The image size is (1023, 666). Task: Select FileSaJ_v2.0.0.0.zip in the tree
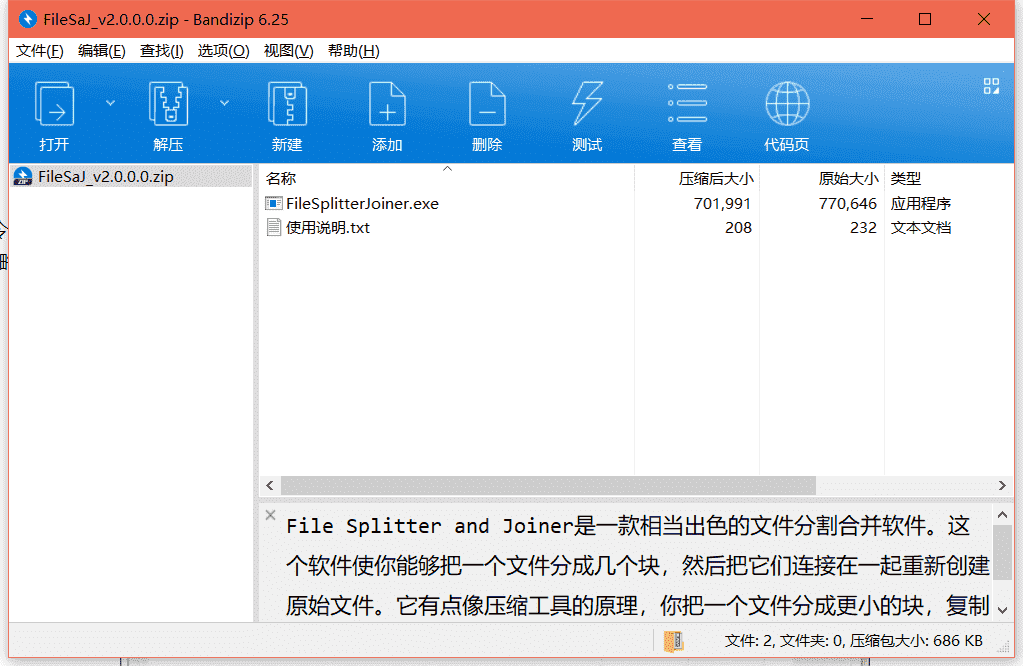pos(131,177)
